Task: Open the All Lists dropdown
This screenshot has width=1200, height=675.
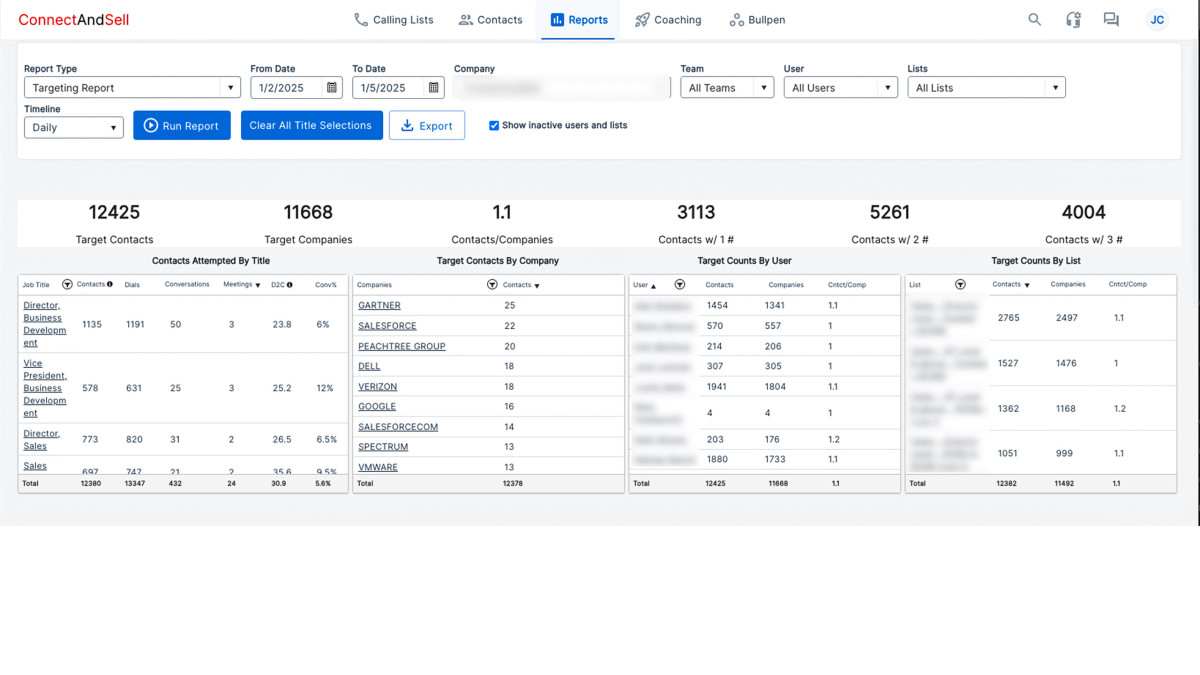Action: [x=986, y=88]
